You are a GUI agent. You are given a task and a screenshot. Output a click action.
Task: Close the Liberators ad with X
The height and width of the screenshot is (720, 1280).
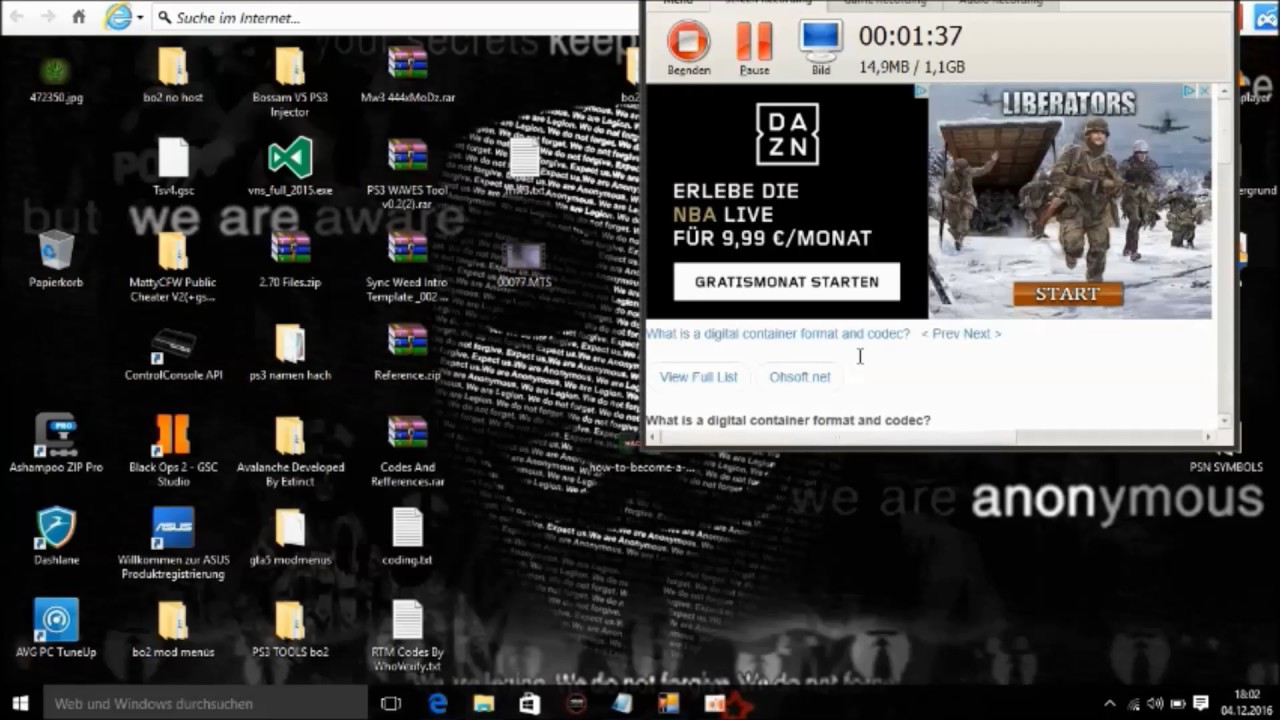point(1204,91)
